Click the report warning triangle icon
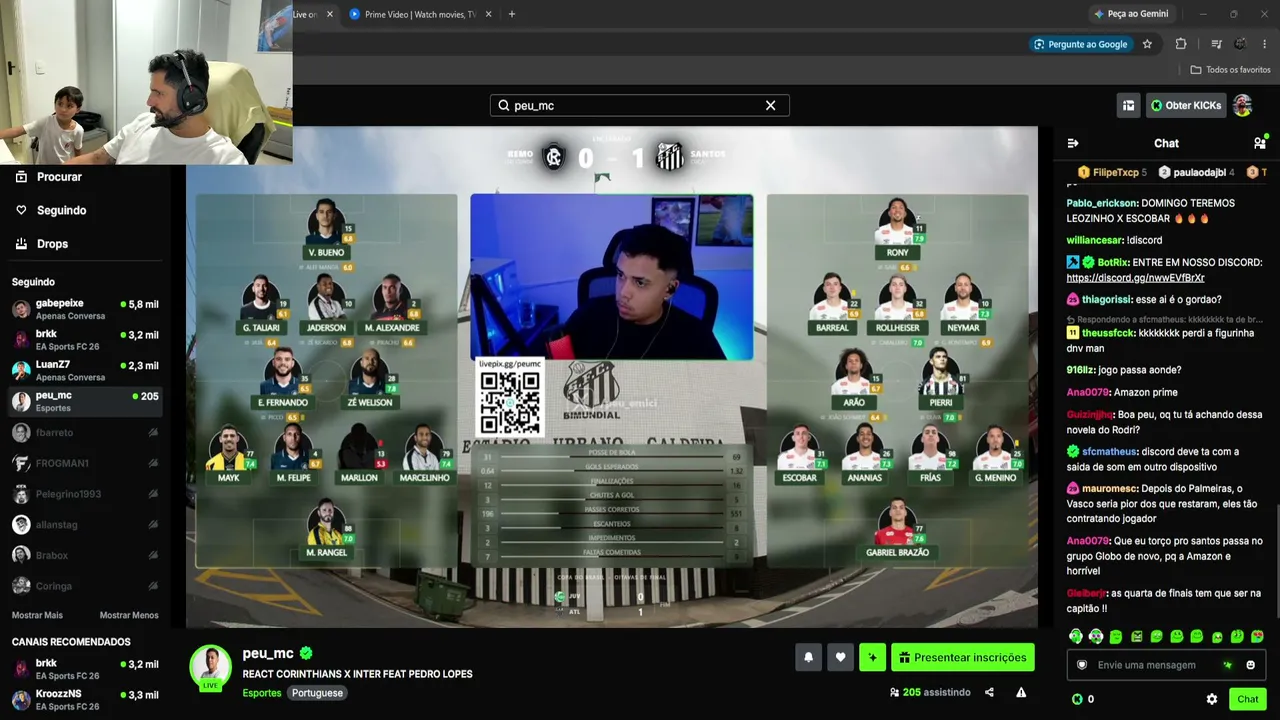Image resolution: width=1280 pixels, height=720 pixels. tap(1021, 692)
